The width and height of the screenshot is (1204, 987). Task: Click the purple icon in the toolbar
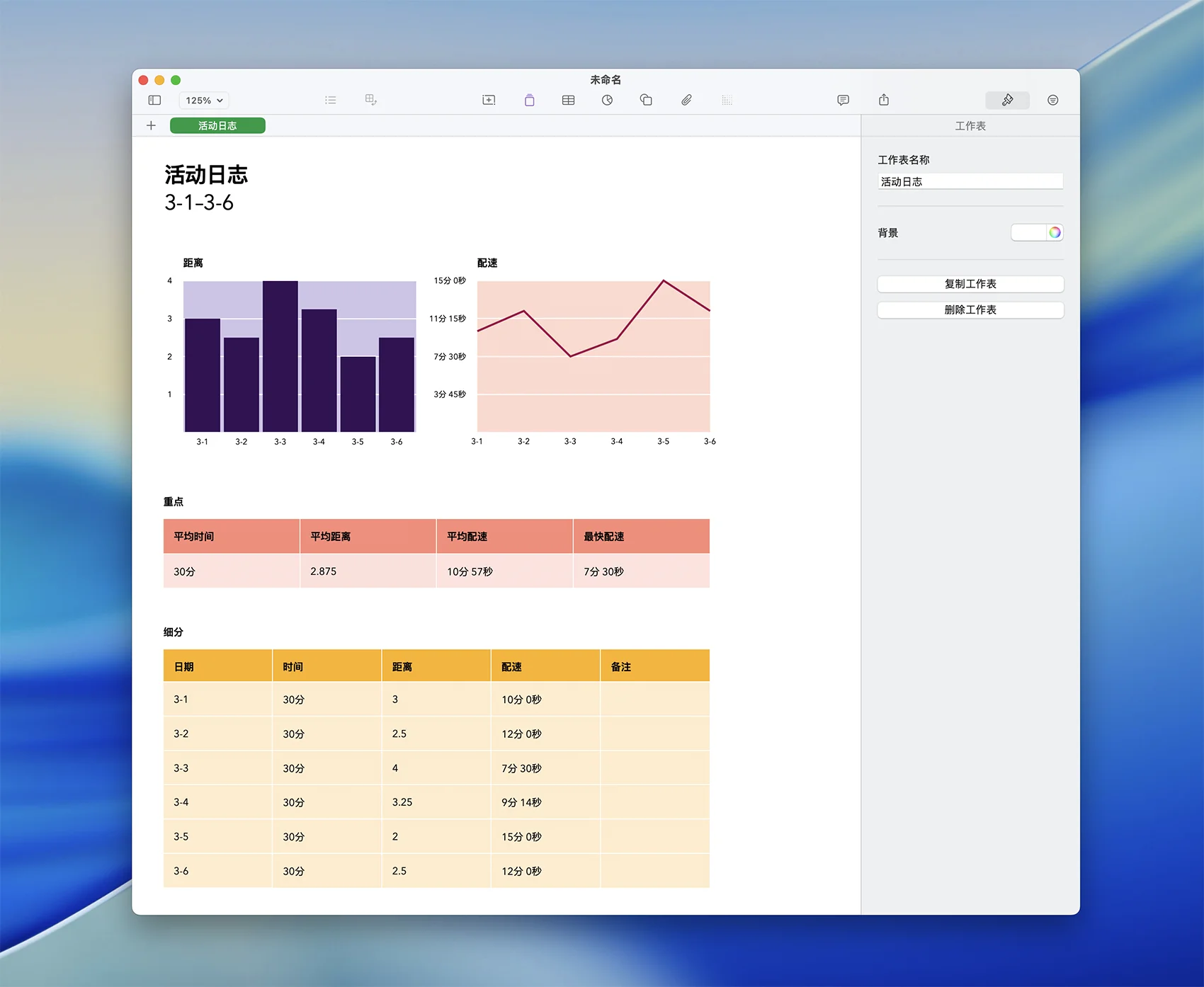529,101
